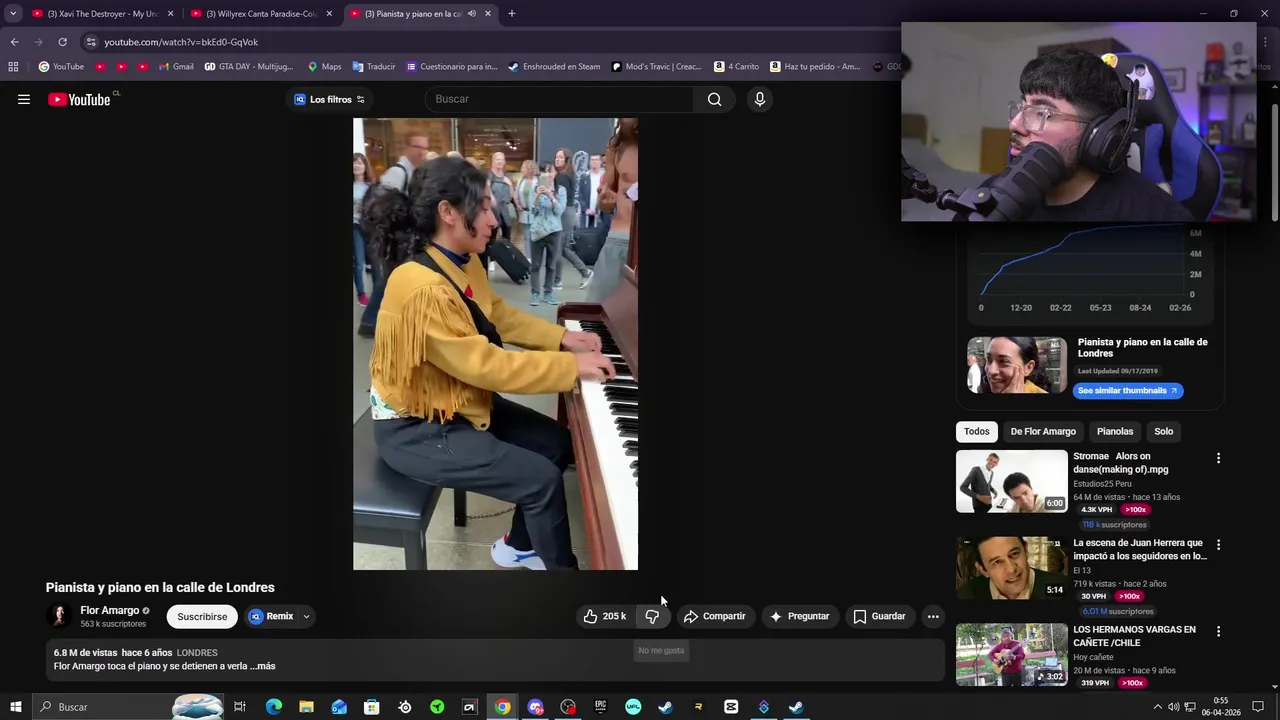Open the YouTube bookmark with text label
1280x720 pixels.
[61, 67]
